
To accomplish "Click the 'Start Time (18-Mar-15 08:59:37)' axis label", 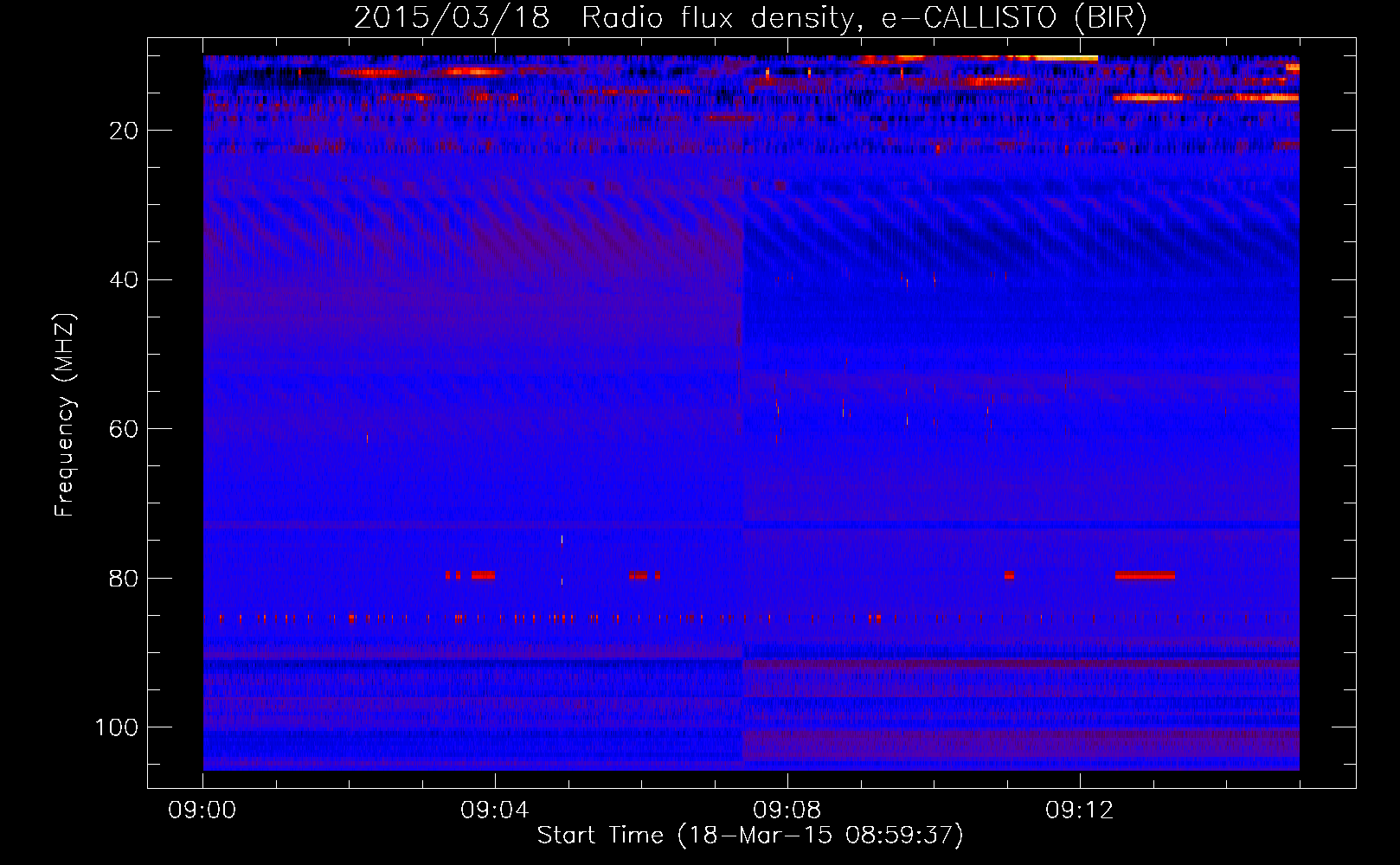I will point(750,835).
